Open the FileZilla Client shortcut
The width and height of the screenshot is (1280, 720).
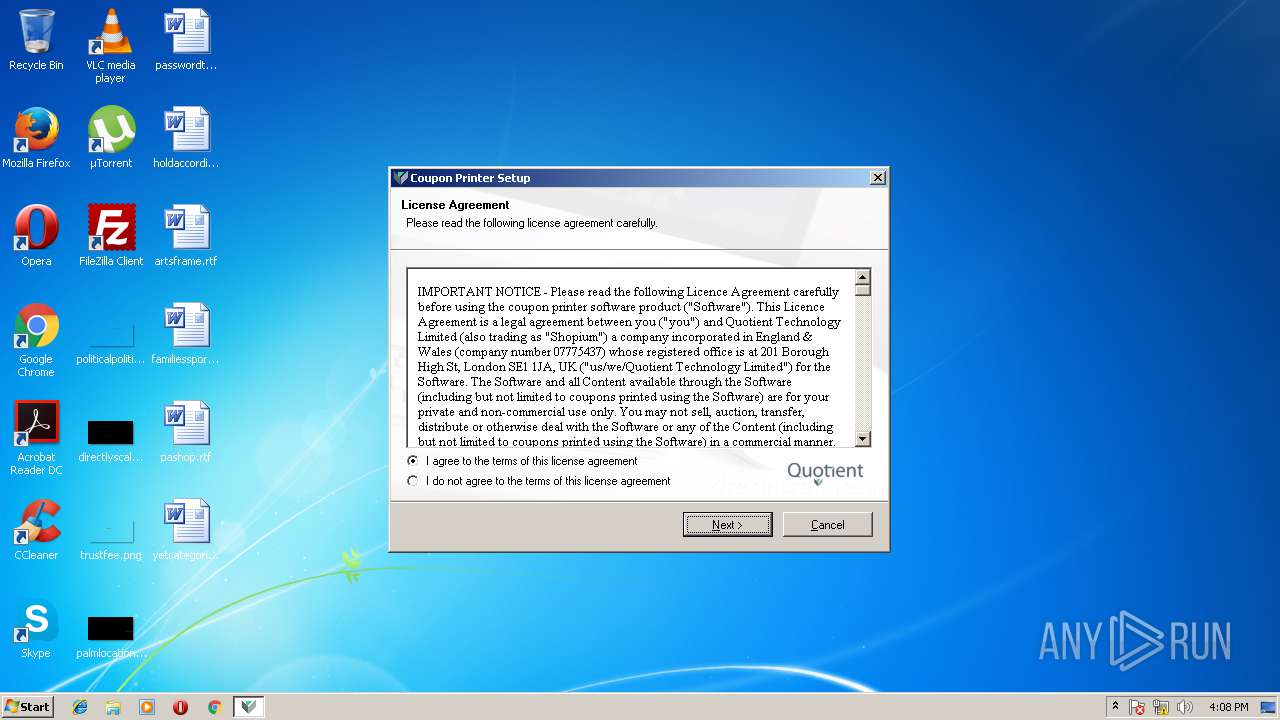pyautogui.click(x=110, y=236)
